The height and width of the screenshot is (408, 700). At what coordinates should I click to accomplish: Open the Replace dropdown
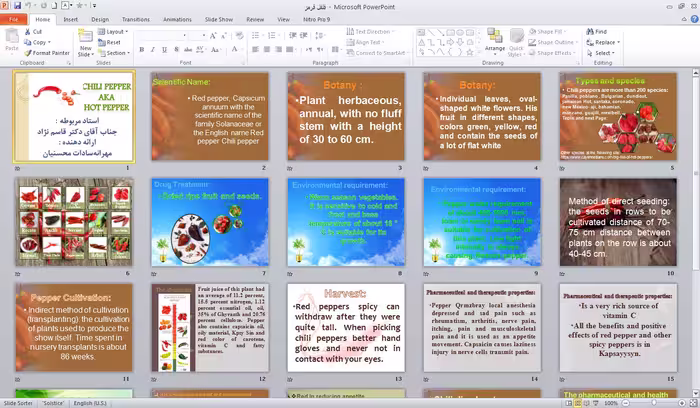pyautogui.click(x=603, y=42)
